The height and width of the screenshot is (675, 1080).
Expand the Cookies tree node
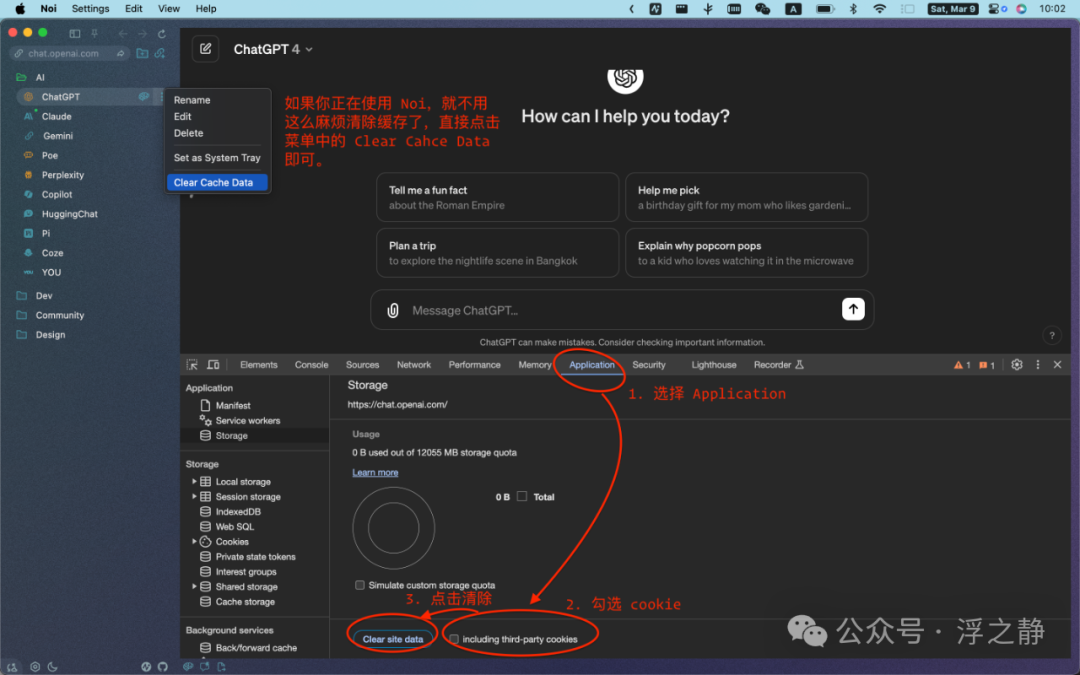click(x=194, y=541)
